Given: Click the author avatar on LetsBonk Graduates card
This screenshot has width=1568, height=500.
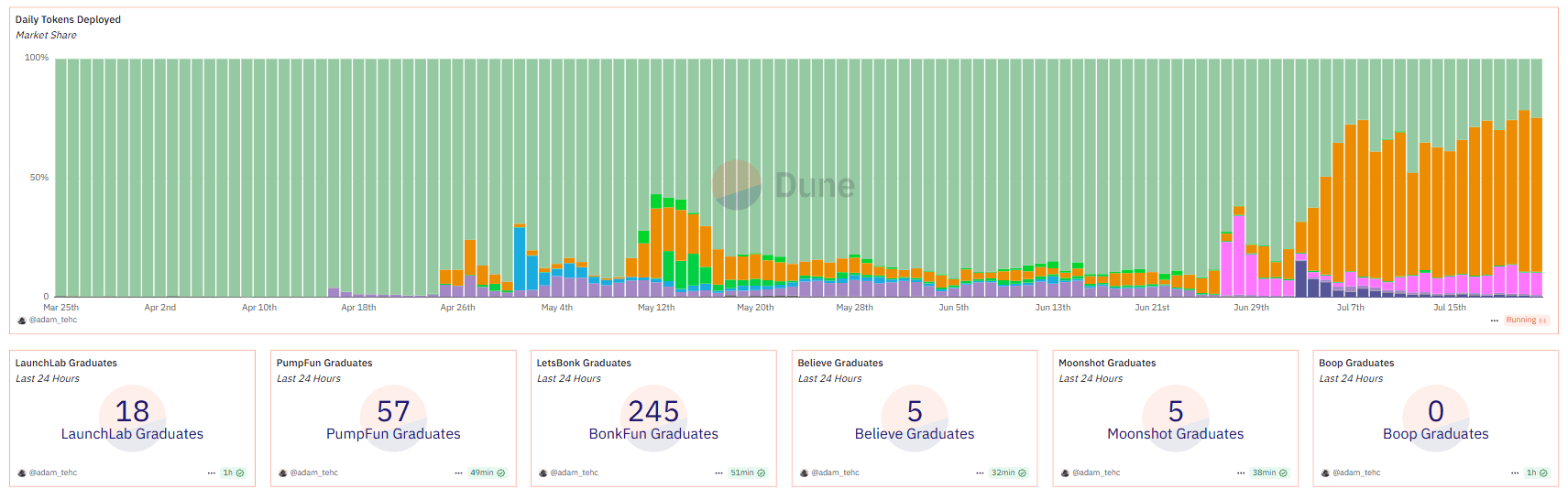Looking at the screenshot, I should coord(543,473).
